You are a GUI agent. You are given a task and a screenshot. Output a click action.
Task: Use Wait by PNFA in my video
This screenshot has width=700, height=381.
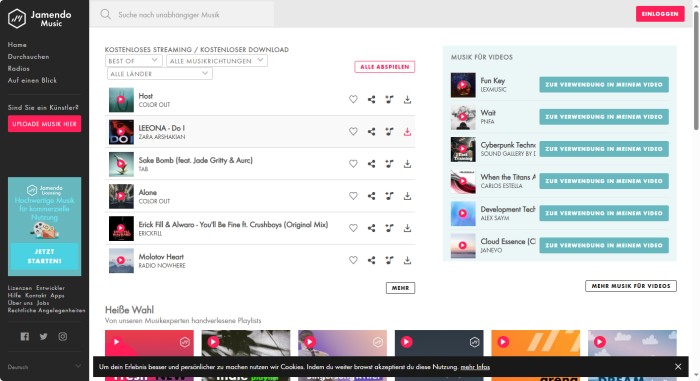[604, 117]
